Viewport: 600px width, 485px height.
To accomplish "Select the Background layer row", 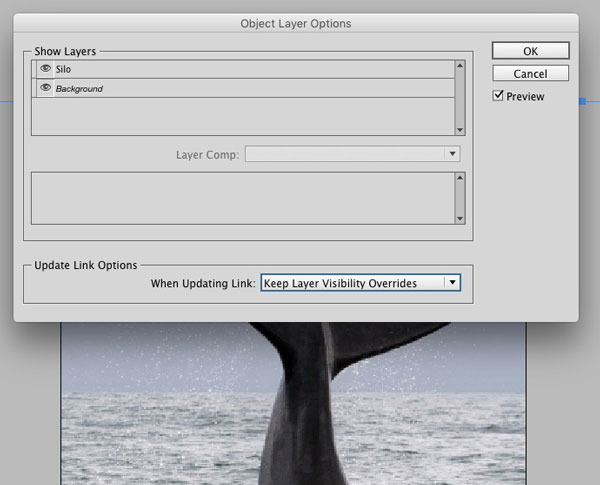I will tap(245, 88).
